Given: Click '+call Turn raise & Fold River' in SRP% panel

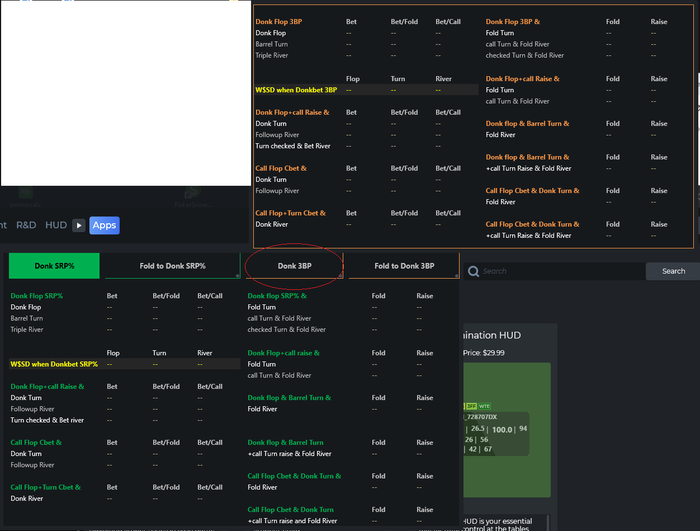Looking at the screenshot, I should pyautogui.click(x=289, y=454).
